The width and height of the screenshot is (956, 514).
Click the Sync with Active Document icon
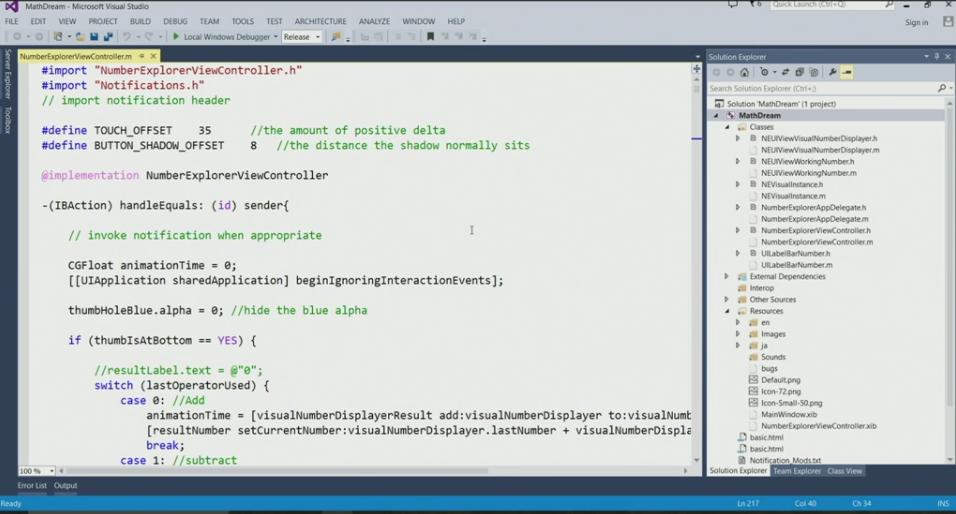click(785, 72)
